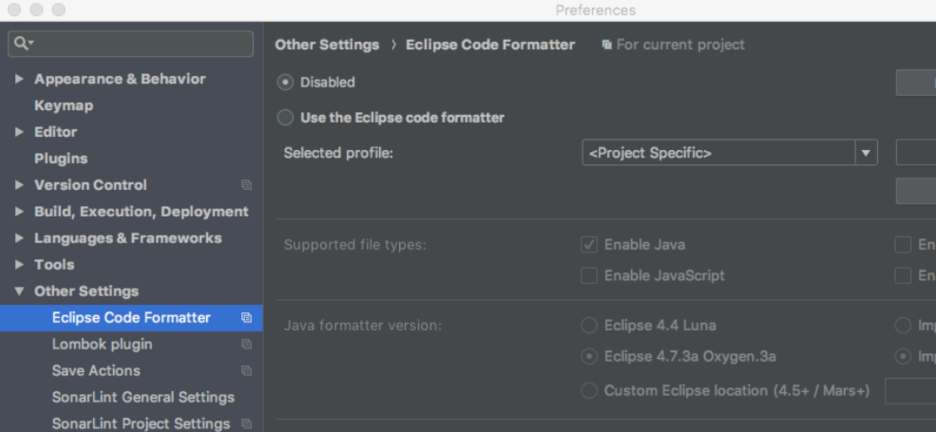Image resolution: width=936 pixels, height=432 pixels.
Task: Click project-level icon beside SonarLint Project Settings
Action: pos(247,424)
